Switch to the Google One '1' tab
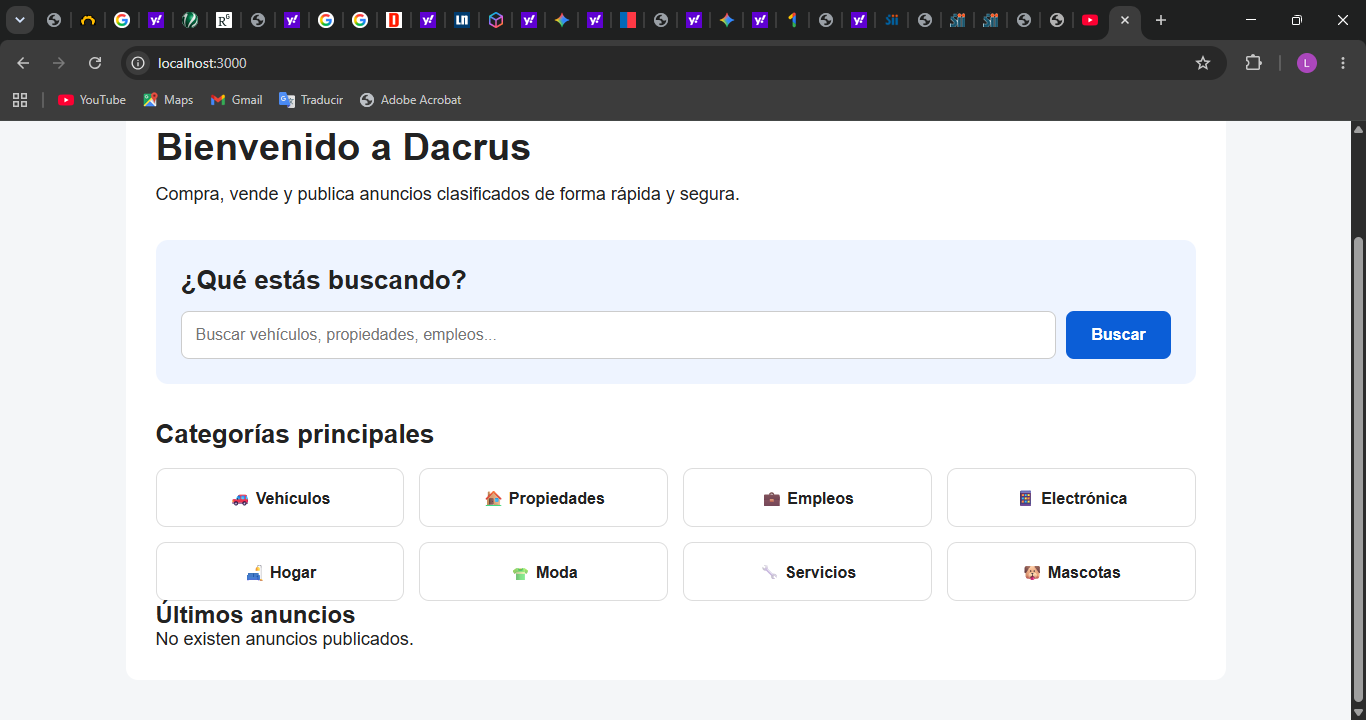This screenshot has height=720, width=1366. [x=792, y=20]
